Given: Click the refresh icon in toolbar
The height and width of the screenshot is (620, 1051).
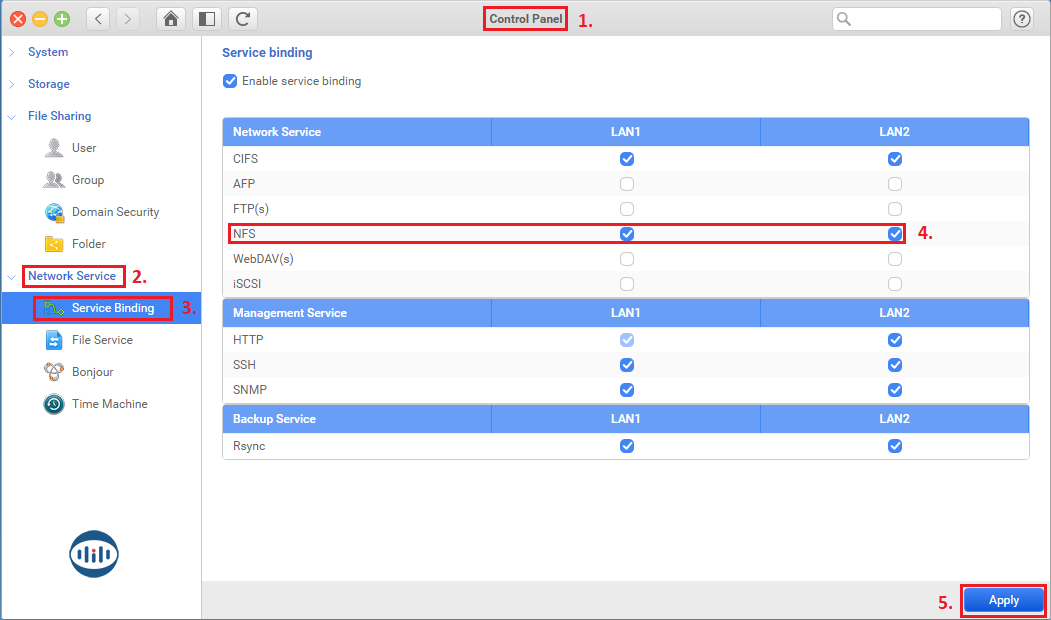Looking at the screenshot, I should [x=242, y=18].
